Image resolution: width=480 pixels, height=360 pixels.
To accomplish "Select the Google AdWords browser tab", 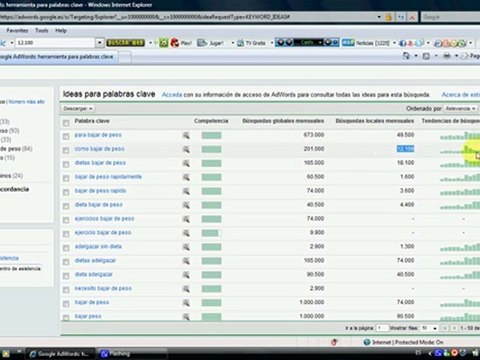I will (58, 57).
